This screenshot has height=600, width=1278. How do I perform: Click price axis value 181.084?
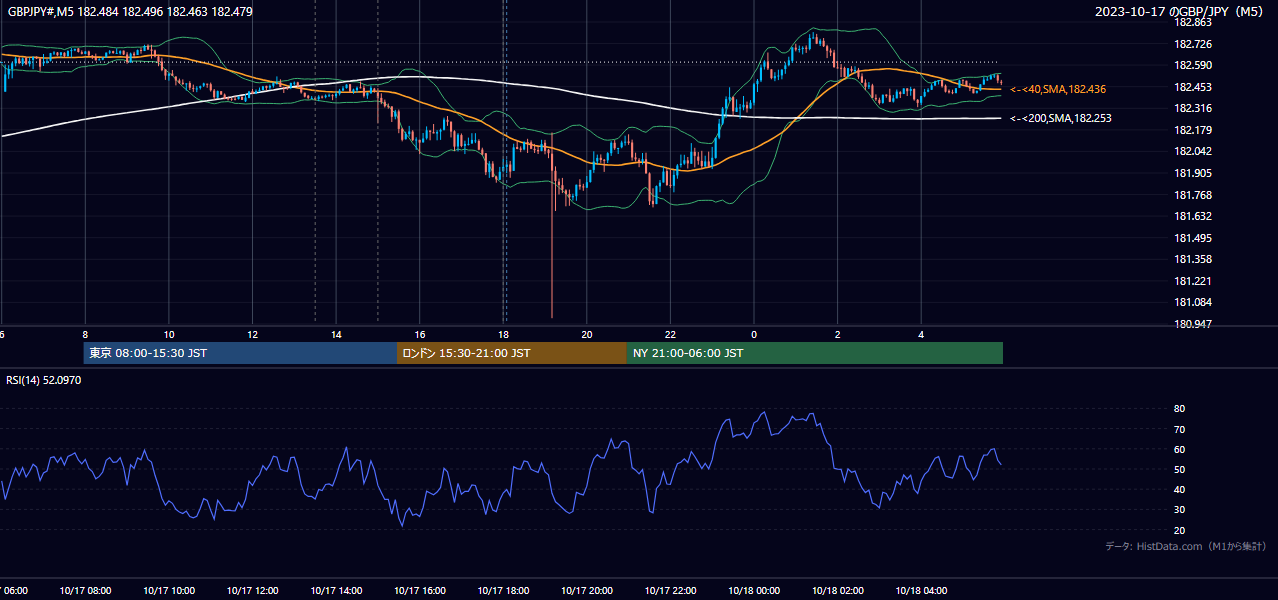pos(1193,302)
